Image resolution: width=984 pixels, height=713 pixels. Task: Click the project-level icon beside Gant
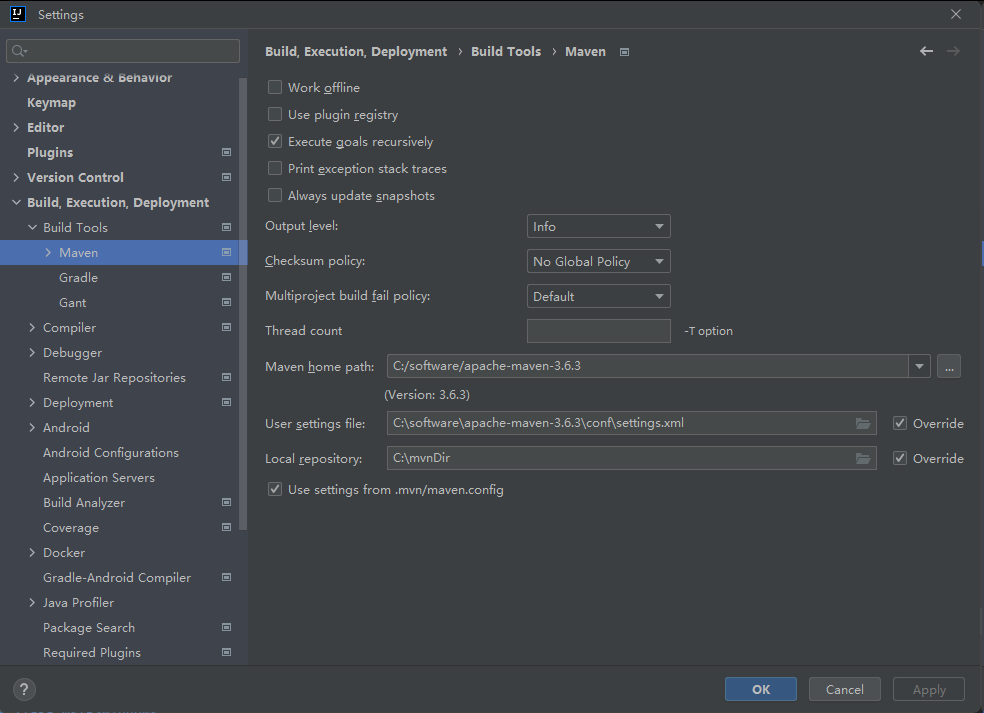[227, 303]
